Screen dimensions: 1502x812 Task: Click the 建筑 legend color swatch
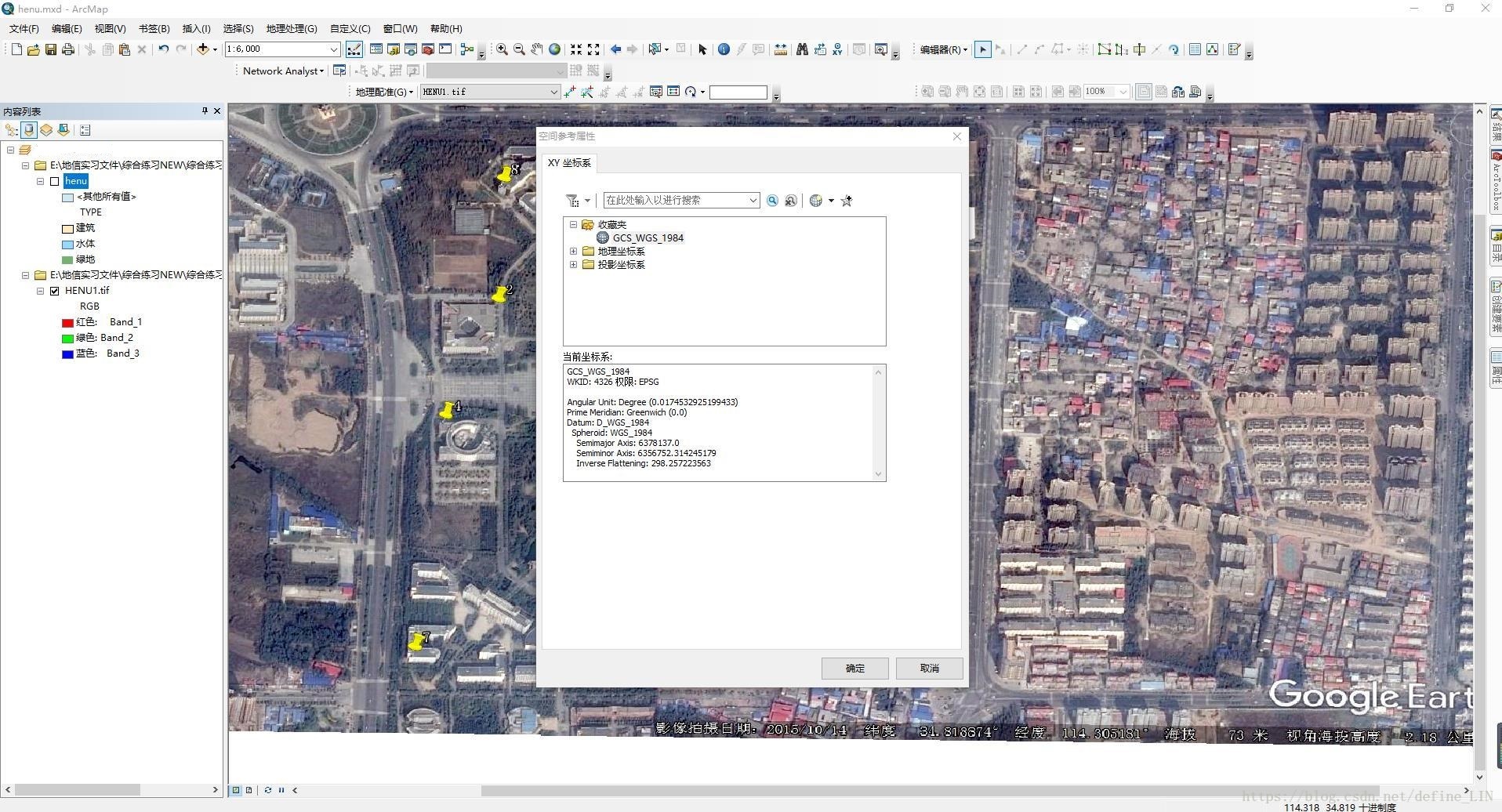68,229
